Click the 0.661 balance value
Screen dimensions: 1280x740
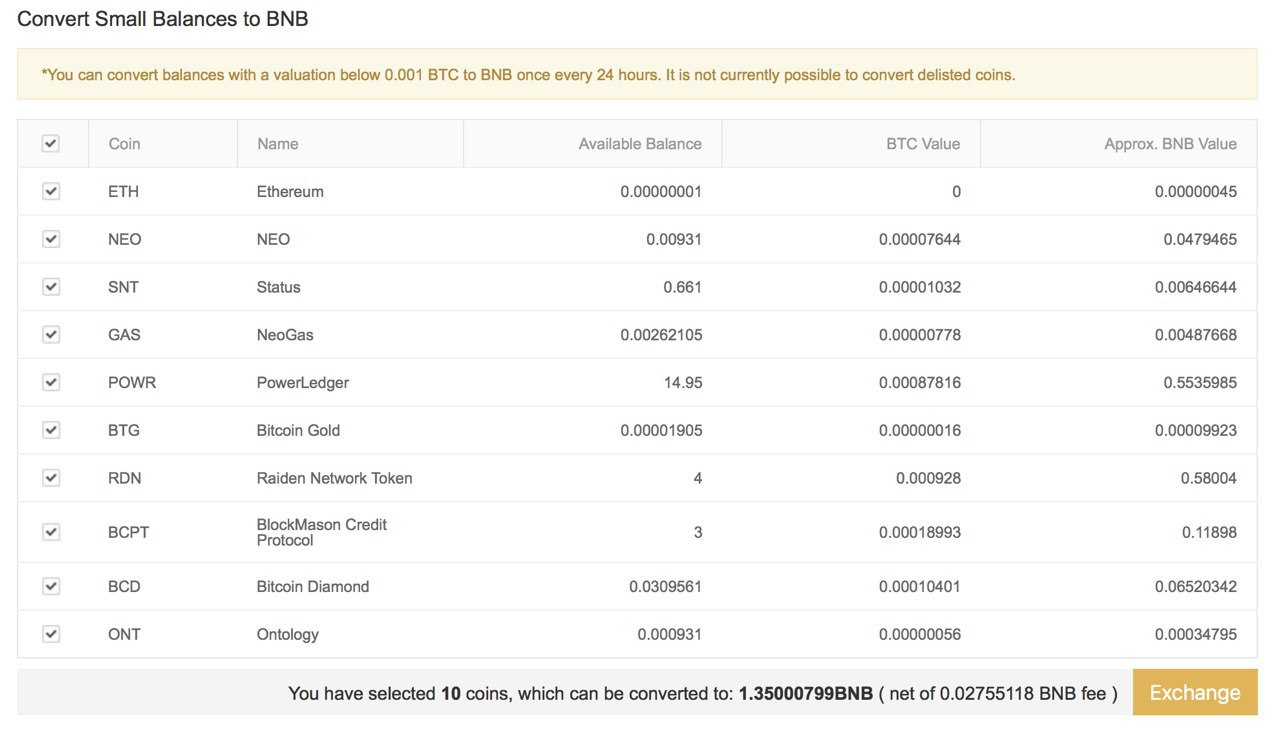683,287
